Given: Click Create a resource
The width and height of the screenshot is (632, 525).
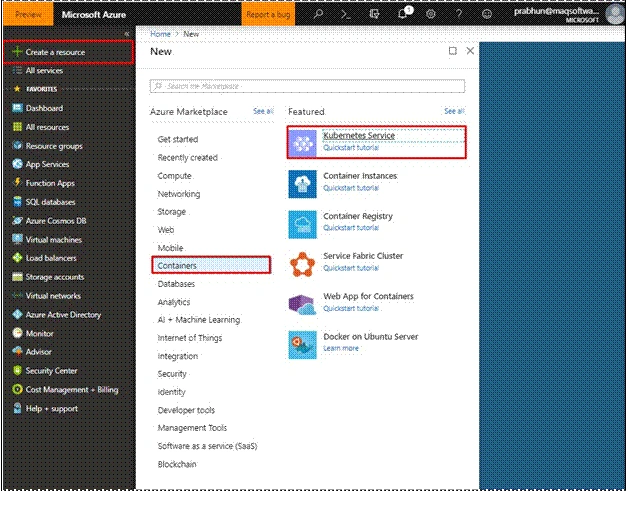Looking at the screenshot, I should [x=69, y=52].
